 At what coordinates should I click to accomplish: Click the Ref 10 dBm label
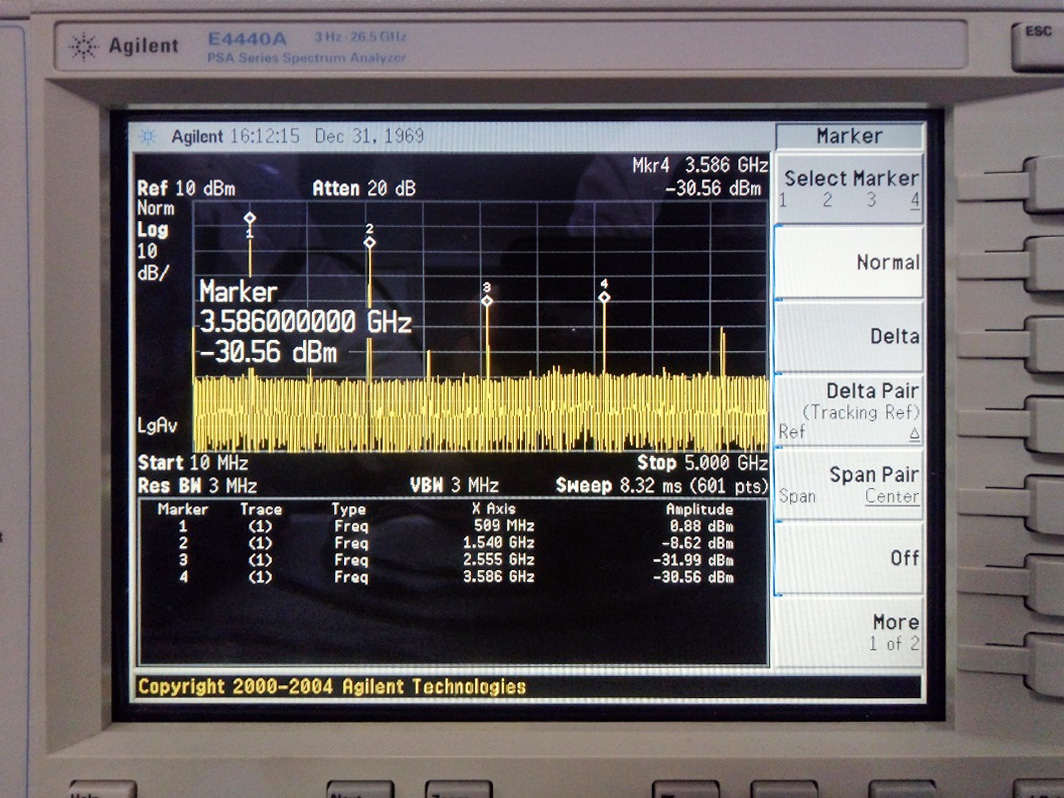click(186, 189)
